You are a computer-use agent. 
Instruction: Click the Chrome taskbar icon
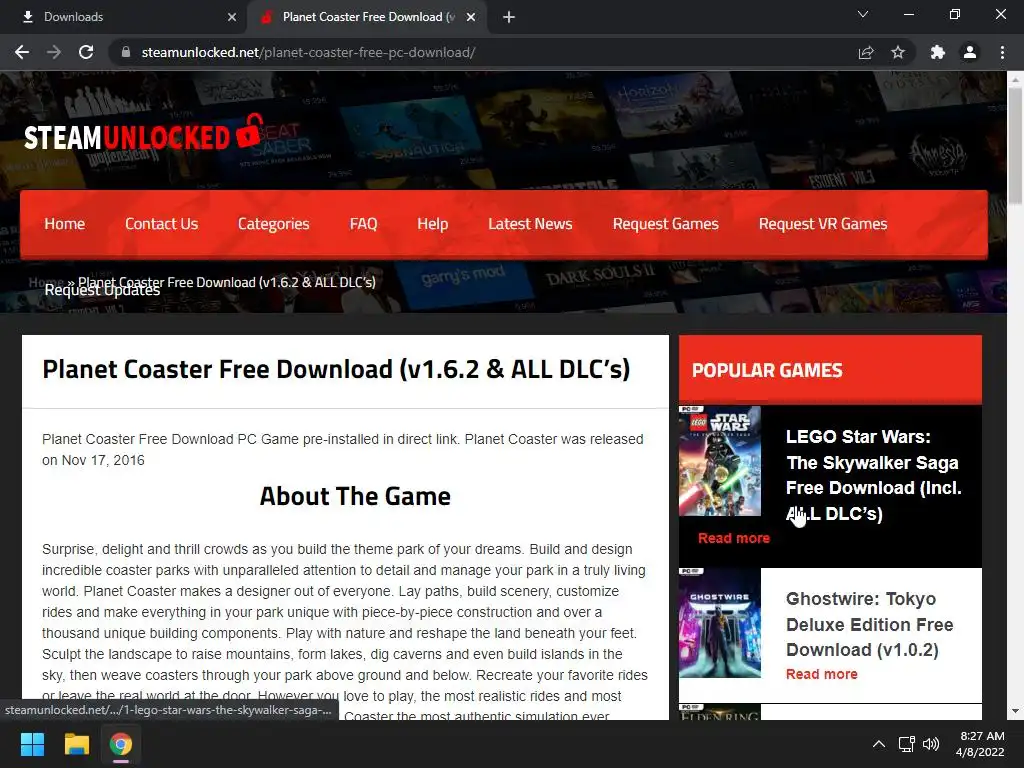point(121,744)
